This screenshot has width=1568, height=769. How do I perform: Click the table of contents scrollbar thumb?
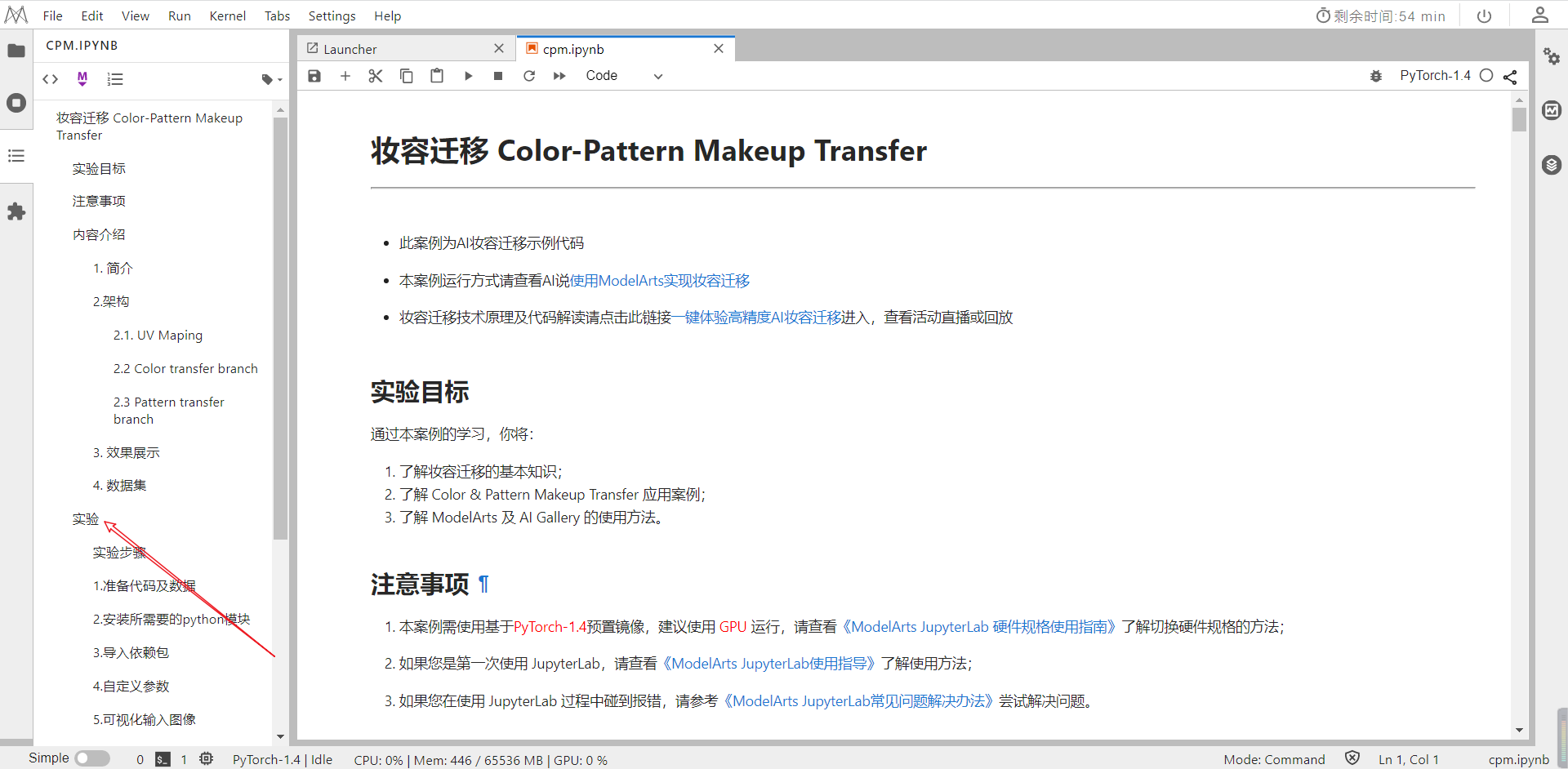(280, 329)
